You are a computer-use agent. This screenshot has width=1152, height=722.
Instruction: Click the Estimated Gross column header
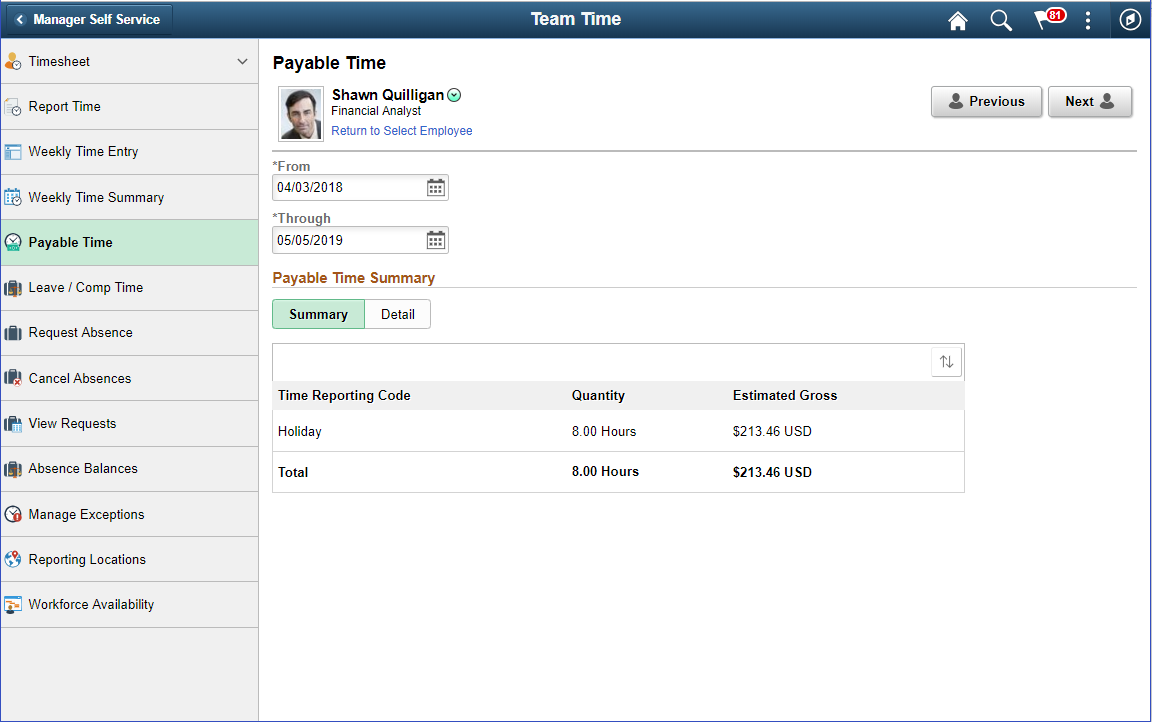click(785, 395)
